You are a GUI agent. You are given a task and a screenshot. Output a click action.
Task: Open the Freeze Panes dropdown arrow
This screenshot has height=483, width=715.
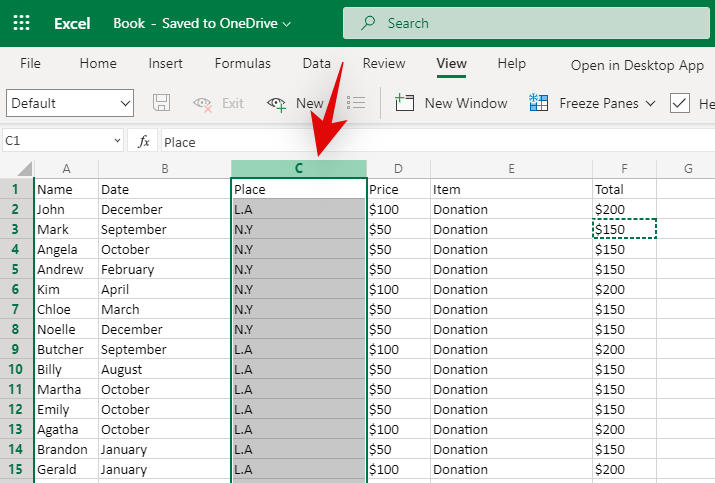coord(650,104)
